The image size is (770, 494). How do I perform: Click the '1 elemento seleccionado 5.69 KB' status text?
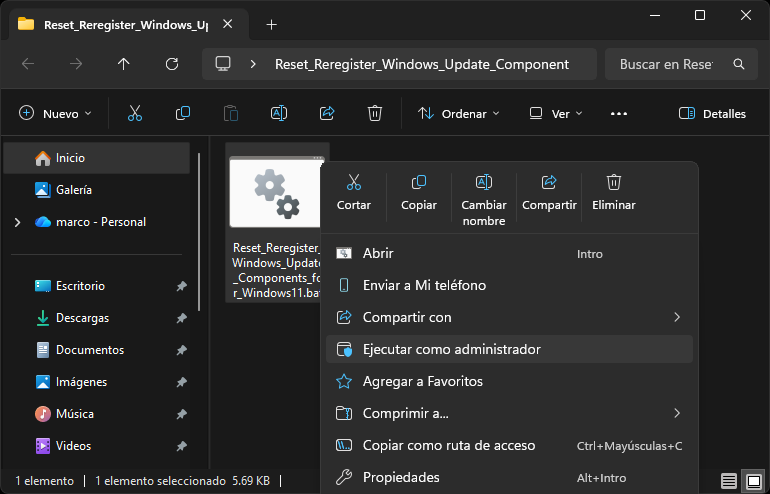pos(182,481)
